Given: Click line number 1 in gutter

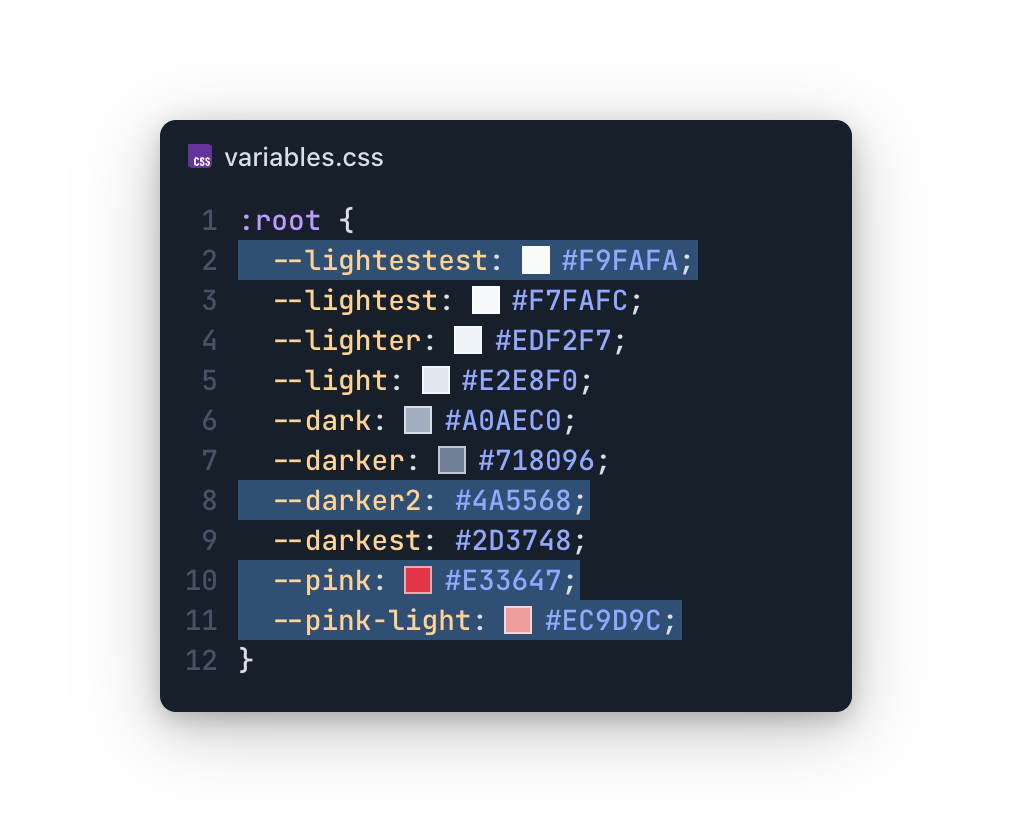Looking at the screenshot, I should [x=208, y=220].
